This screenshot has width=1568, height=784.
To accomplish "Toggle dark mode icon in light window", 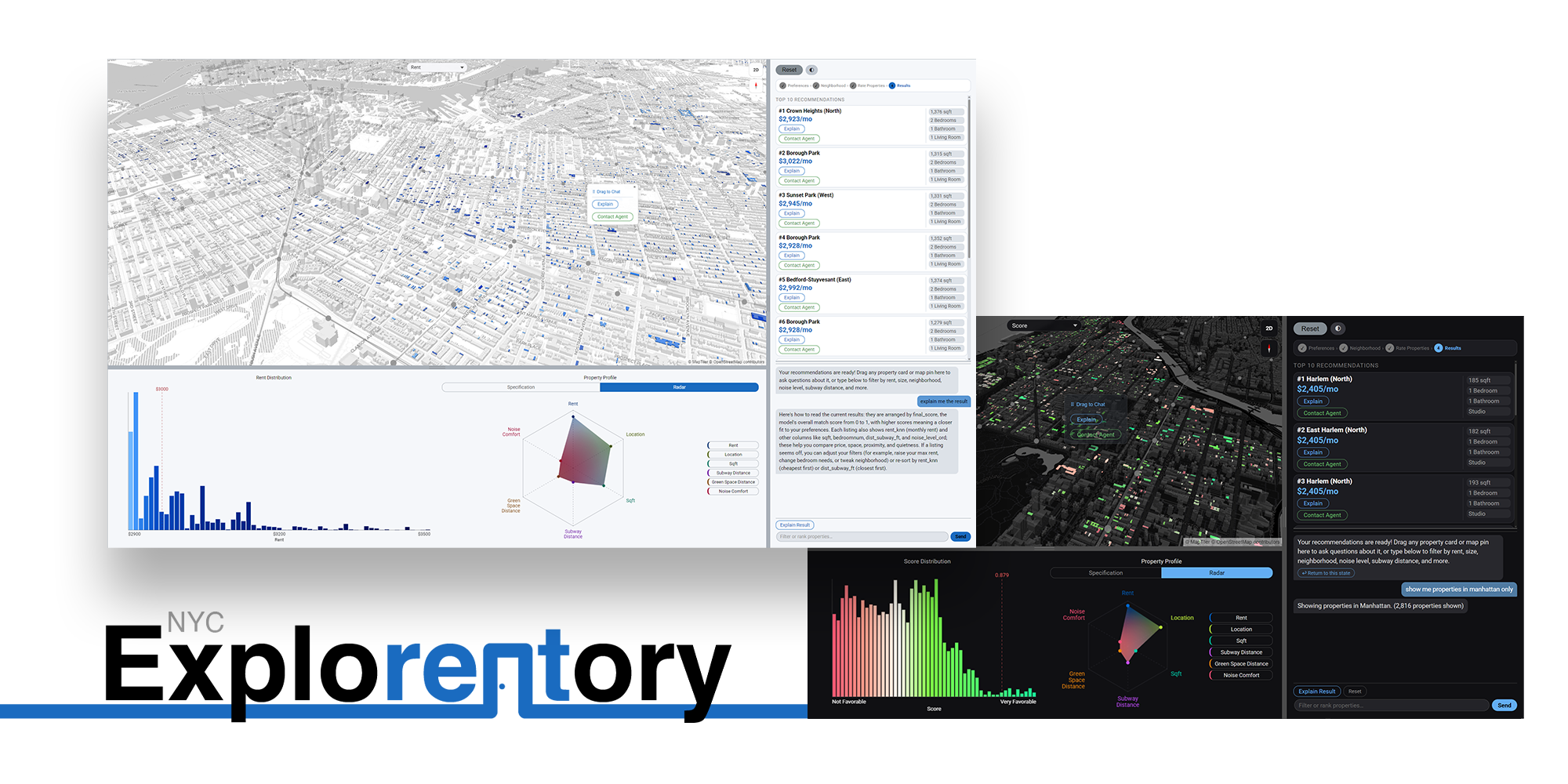I will (811, 70).
